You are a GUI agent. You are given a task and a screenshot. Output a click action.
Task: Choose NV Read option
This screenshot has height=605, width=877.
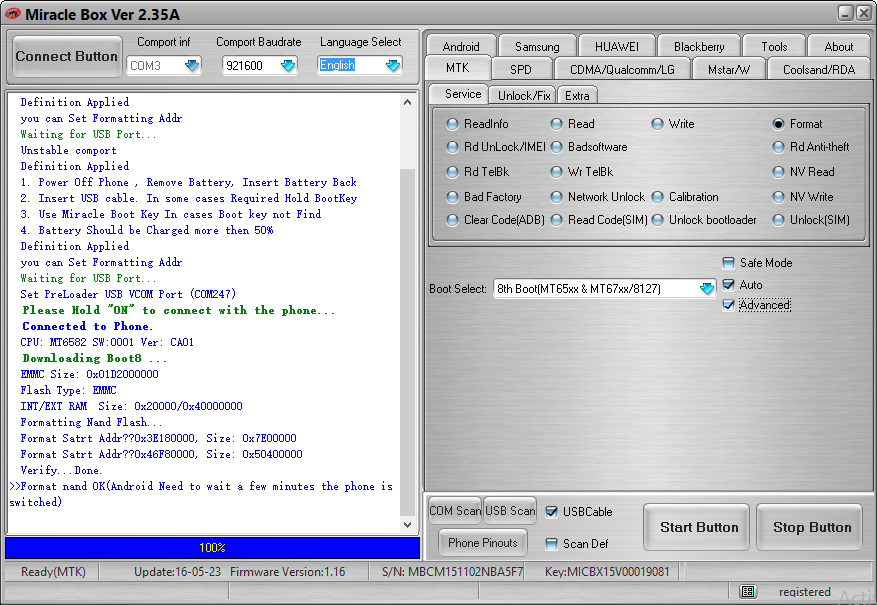[778, 172]
